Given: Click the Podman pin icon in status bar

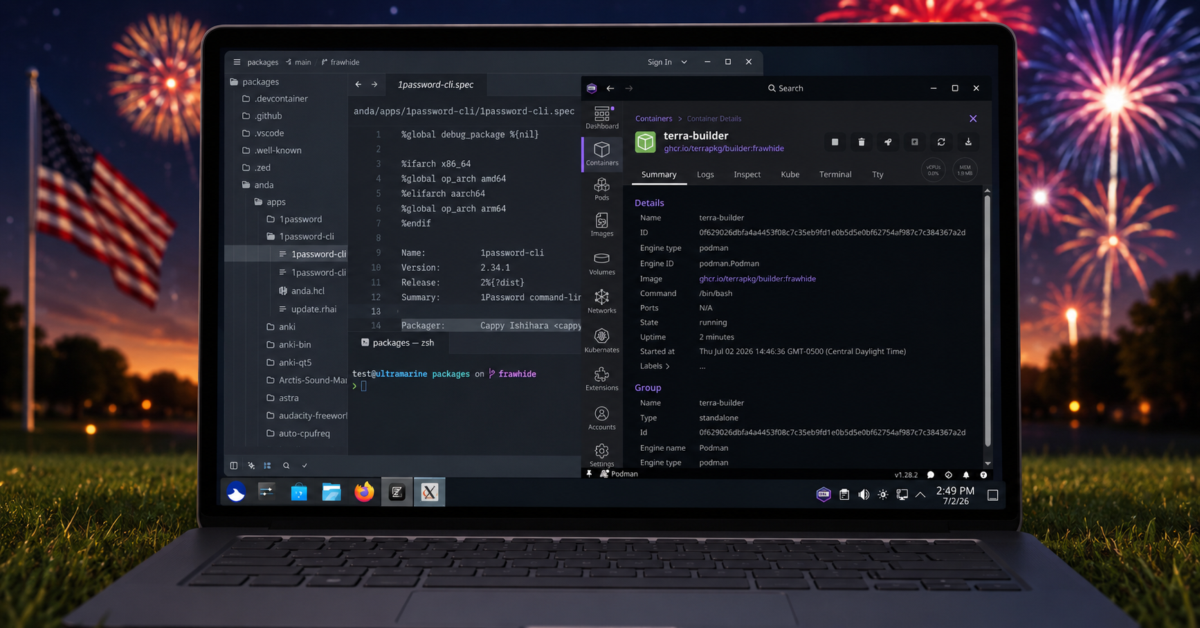Looking at the screenshot, I should (591, 474).
